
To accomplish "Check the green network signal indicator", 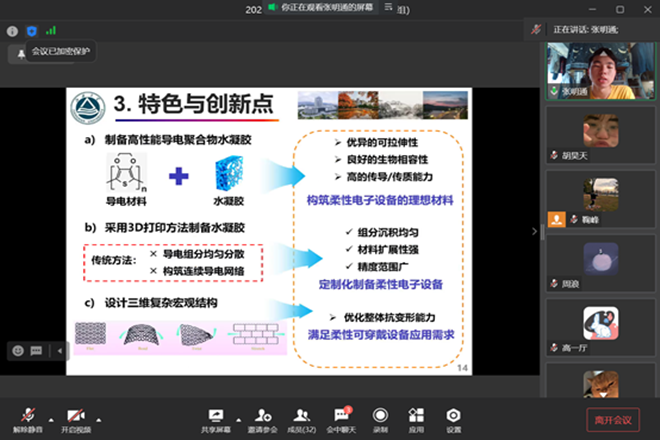I will tap(50, 31).
